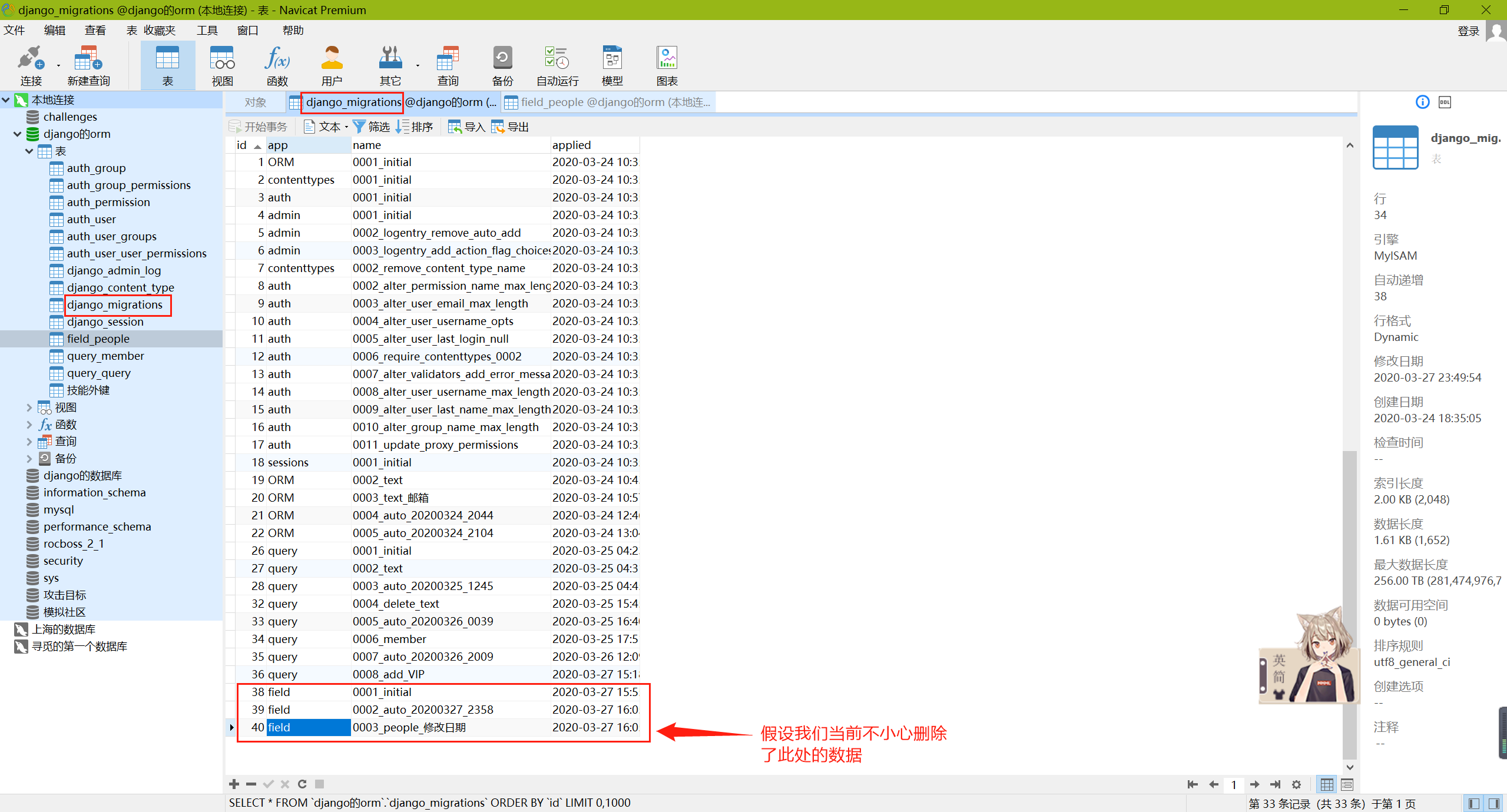Select the query_member table in tree
This screenshot has height=812, width=1507.
click(105, 356)
